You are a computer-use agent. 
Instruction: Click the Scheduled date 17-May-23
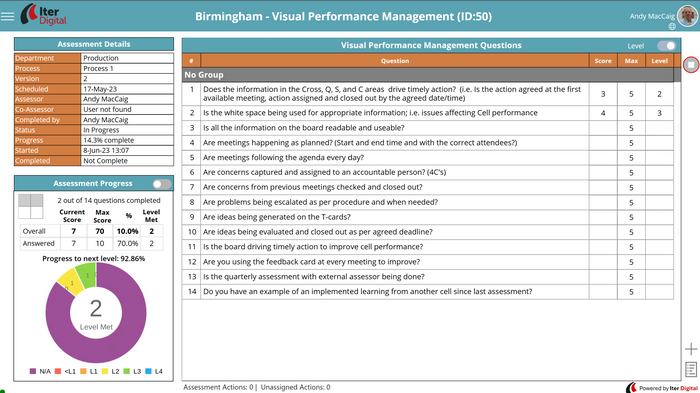tap(127, 89)
